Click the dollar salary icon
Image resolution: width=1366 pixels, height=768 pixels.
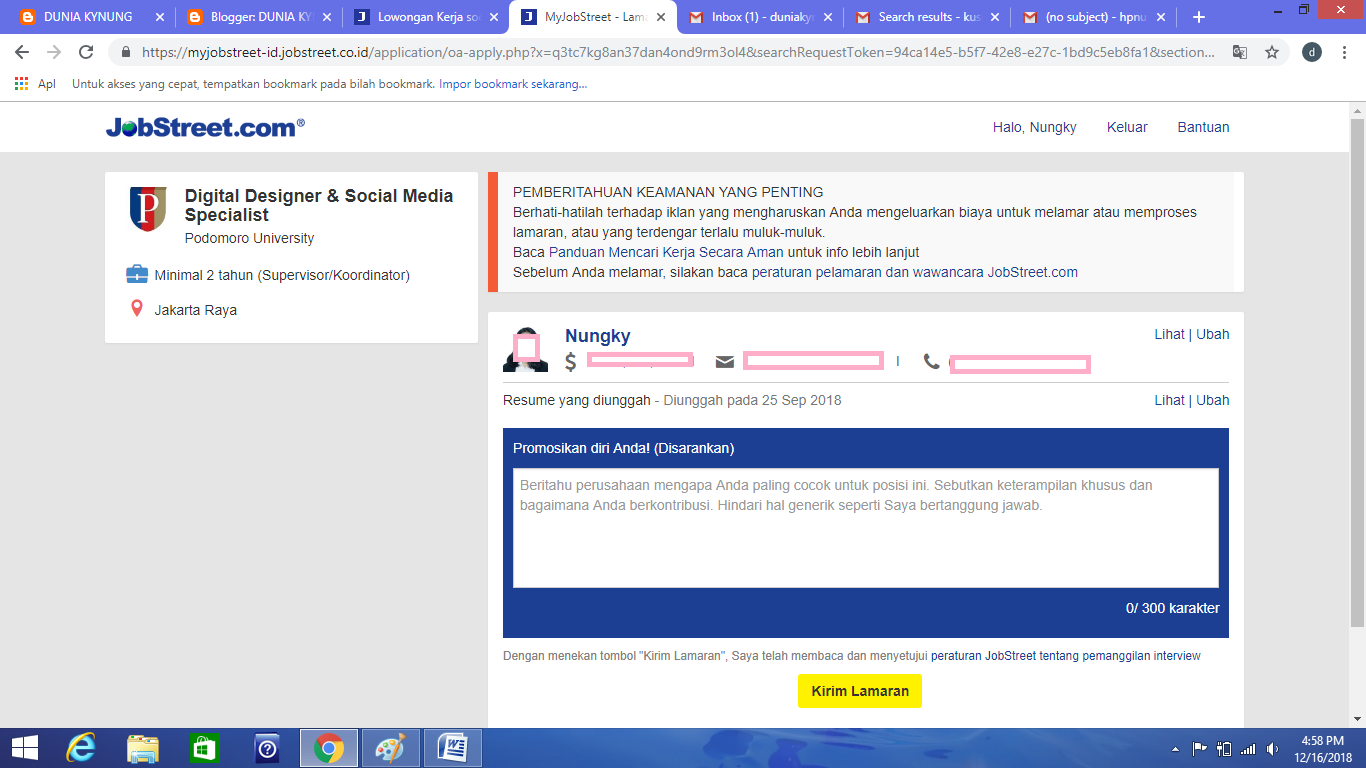point(571,362)
